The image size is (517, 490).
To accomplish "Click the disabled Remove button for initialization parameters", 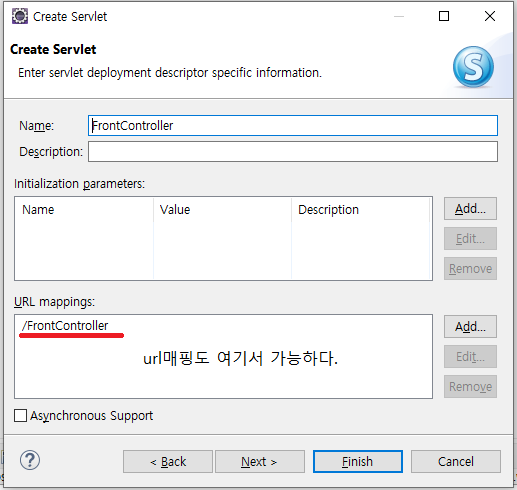I will click(470, 269).
